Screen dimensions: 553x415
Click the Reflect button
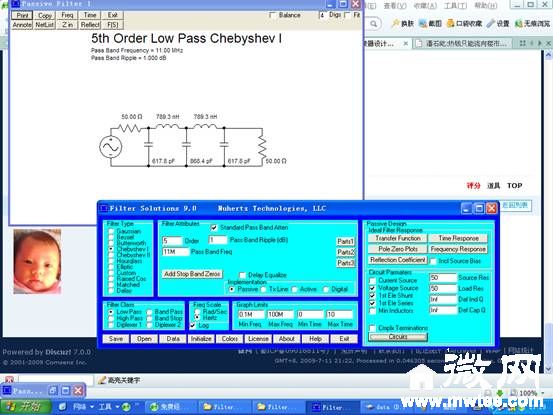tap(90, 25)
